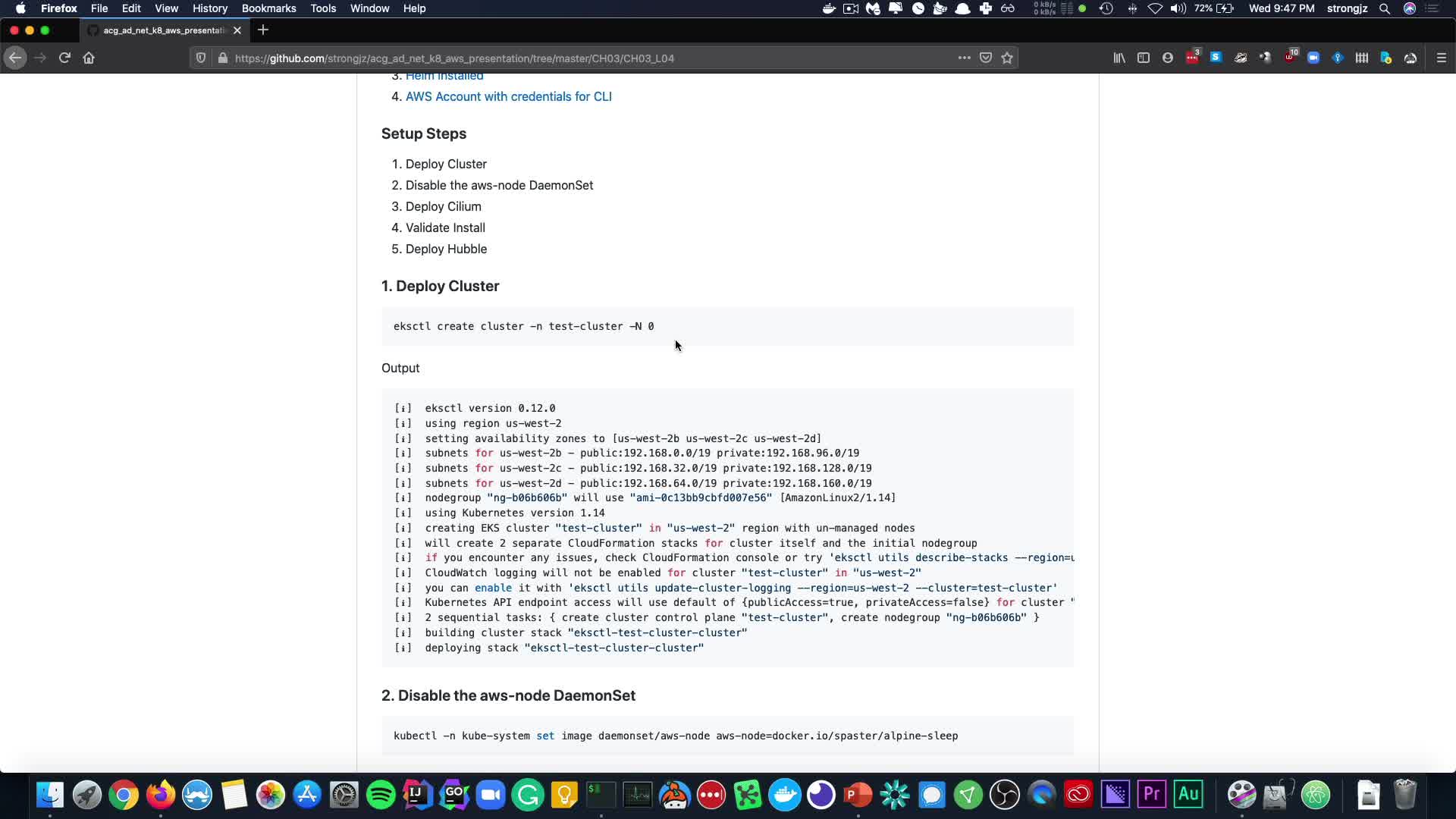Go to the Firefox home page
Viewport: 1456px width, 819px height.
pos(89,58)
